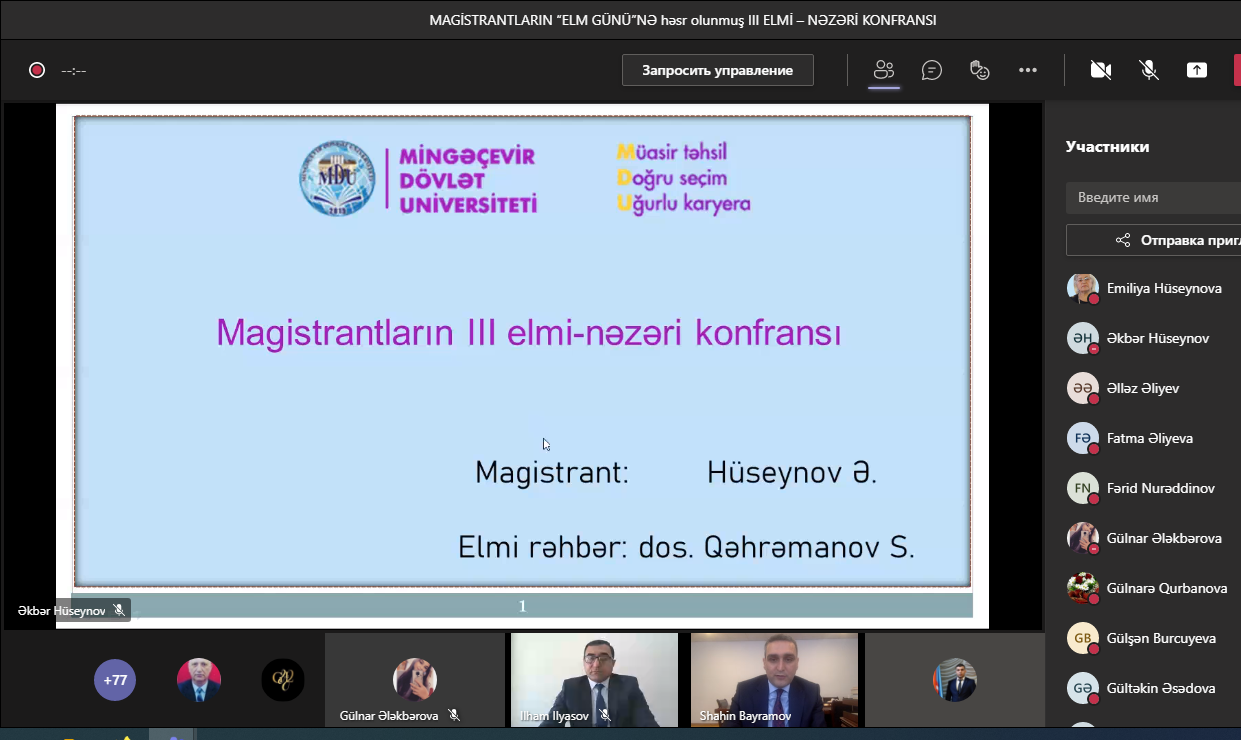Open the meeting chat icon
The width and height of the screenshot is (1241, 740).
tap(932, 70)
